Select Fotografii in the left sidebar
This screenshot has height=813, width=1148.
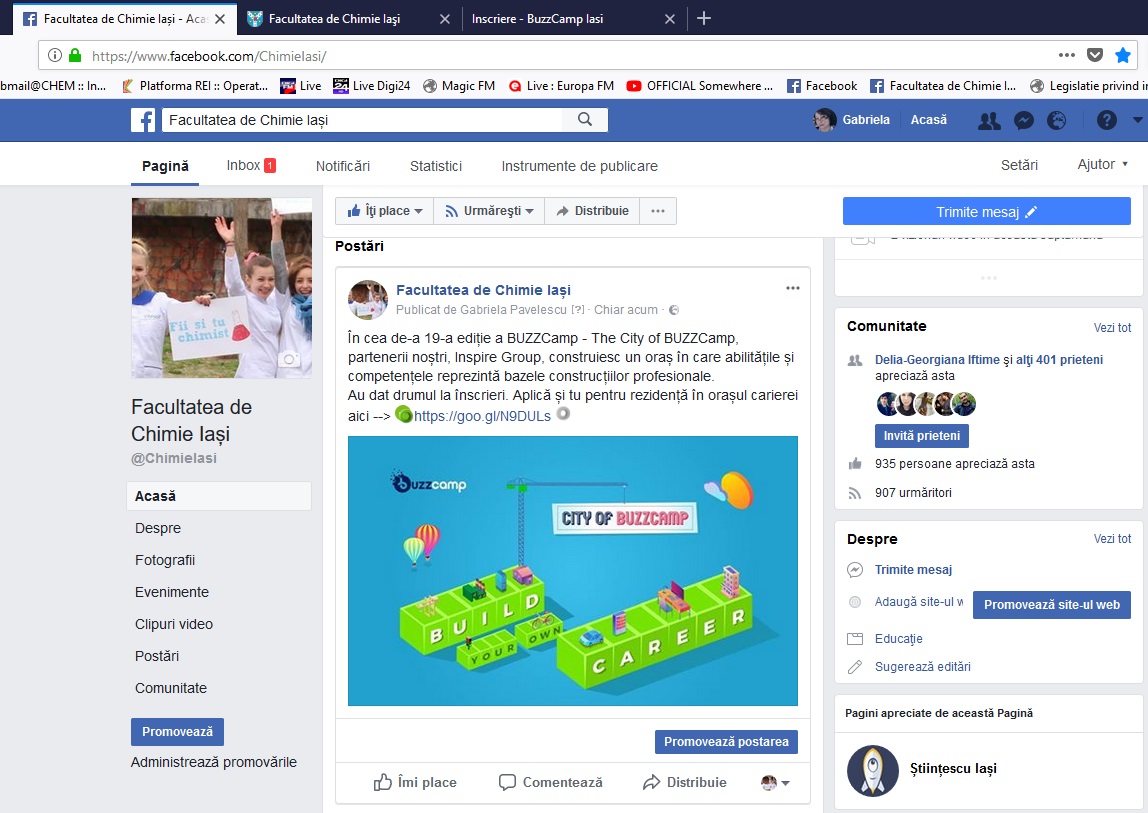point(165,560)
